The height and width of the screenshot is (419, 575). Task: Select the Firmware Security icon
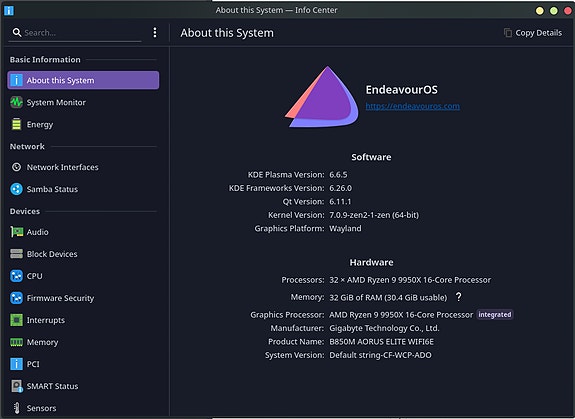click(16, 298)
